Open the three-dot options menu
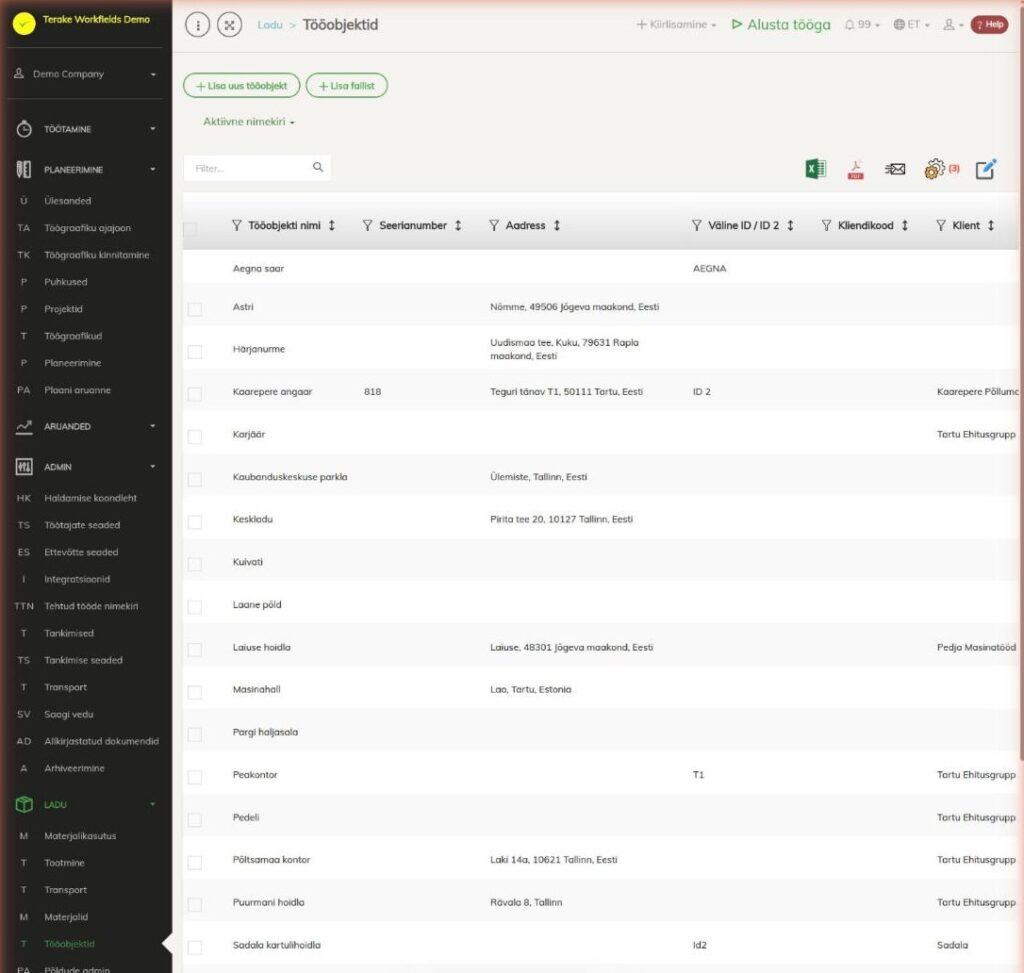The width and height of the screenshot is (1024, 973). [198, 25]
